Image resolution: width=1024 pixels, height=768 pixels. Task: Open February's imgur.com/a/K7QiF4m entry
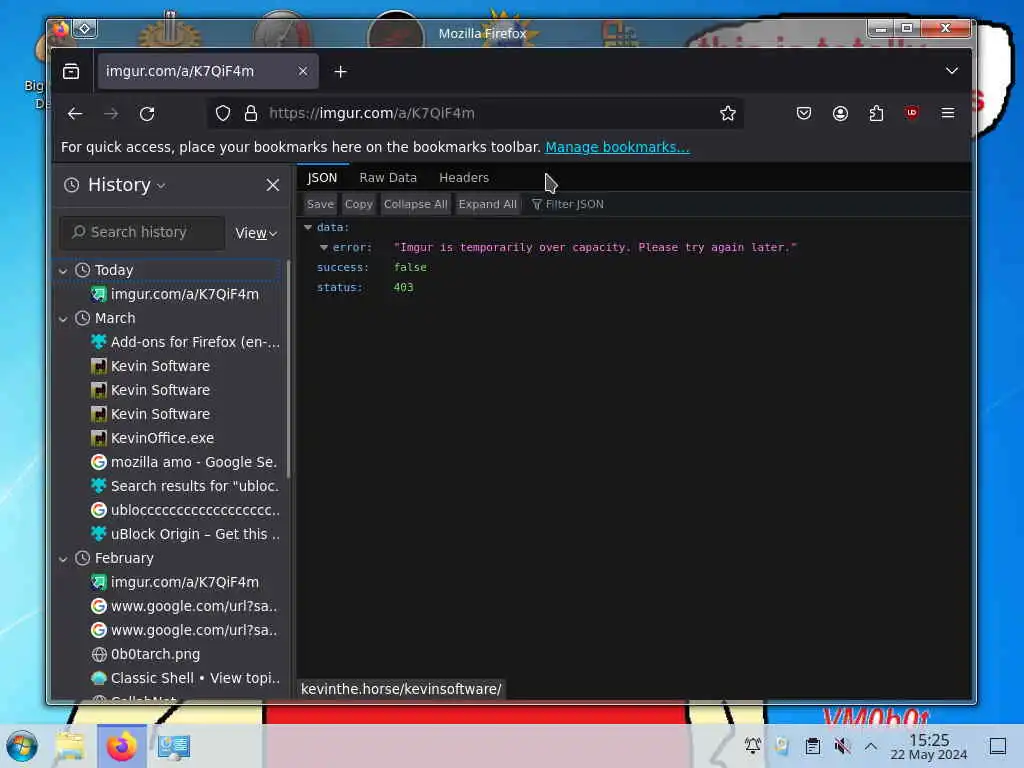click(x=175, y=583)
